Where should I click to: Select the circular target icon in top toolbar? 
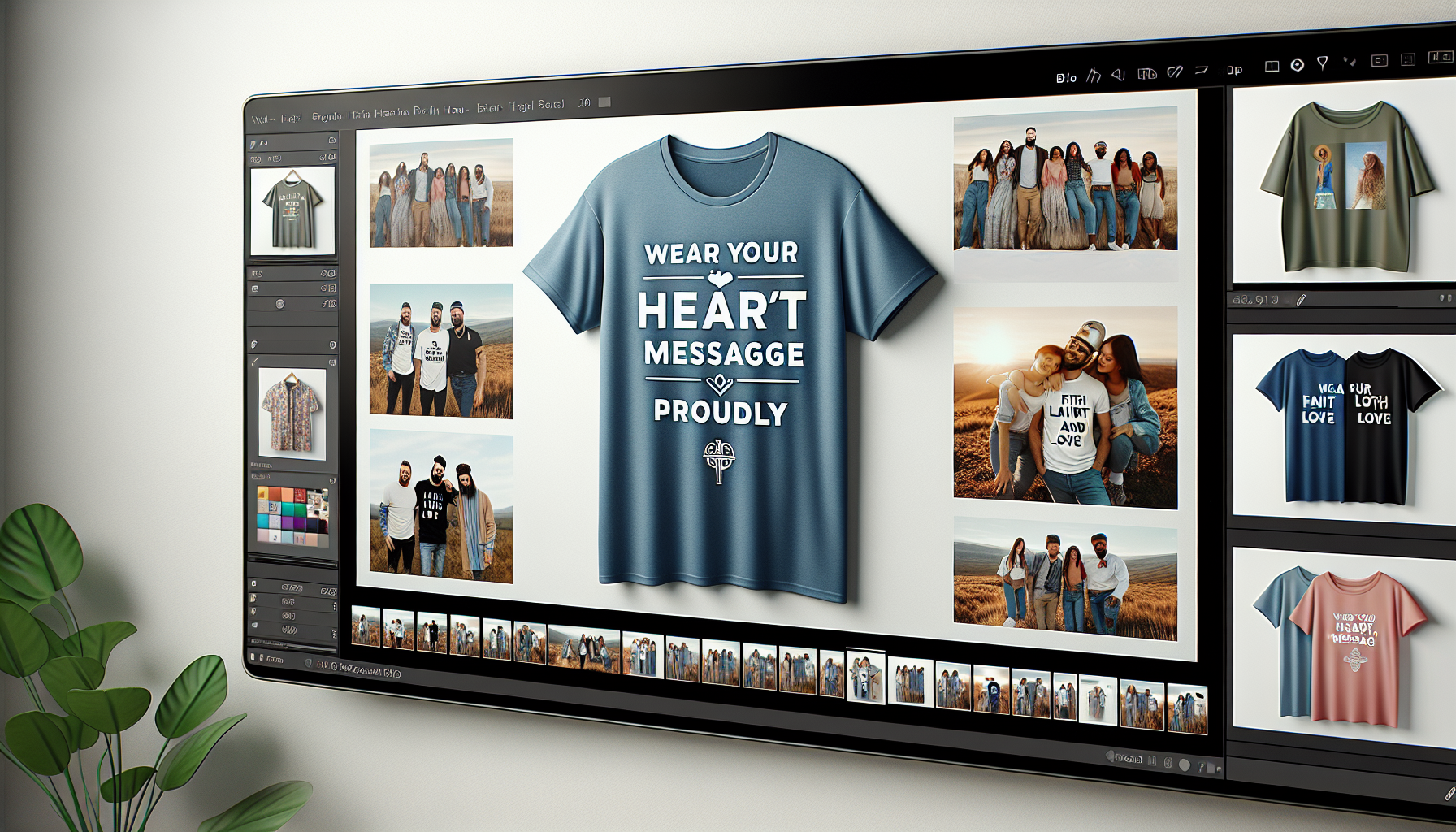pos(1298,65)
